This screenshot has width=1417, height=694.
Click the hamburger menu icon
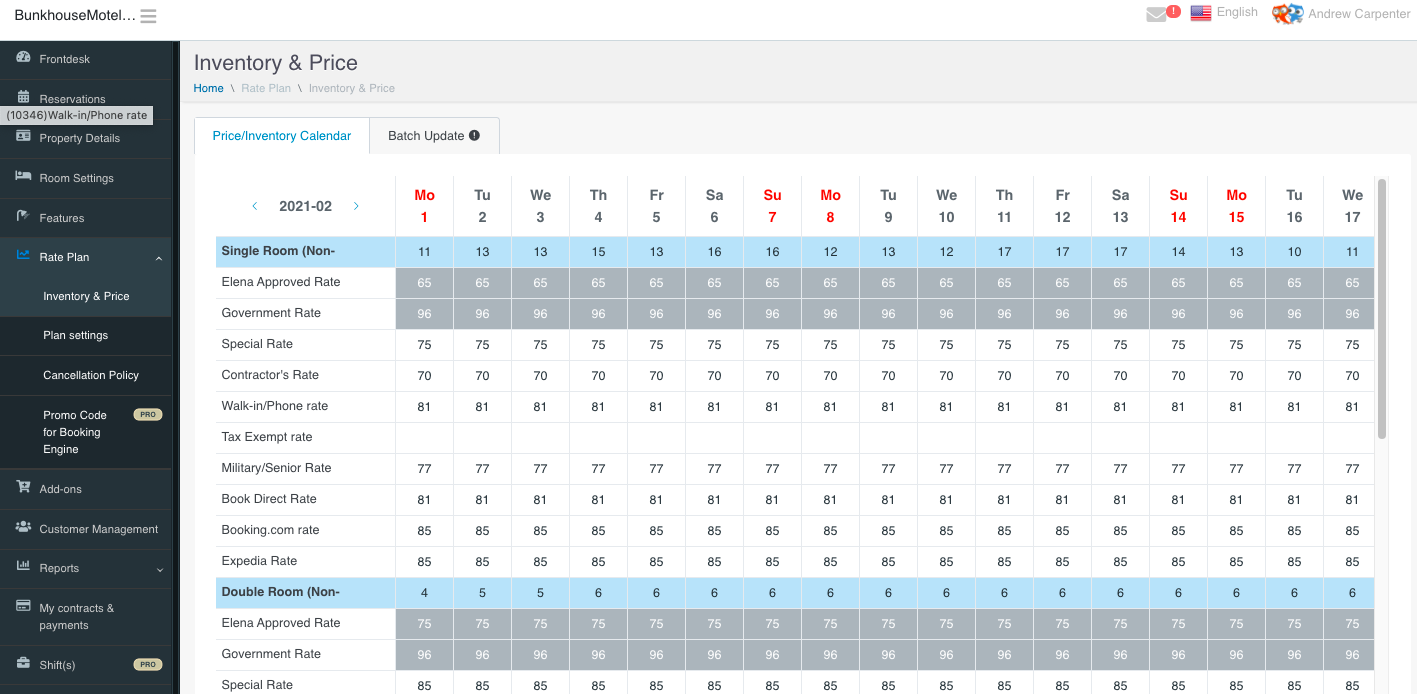point(148,16)
